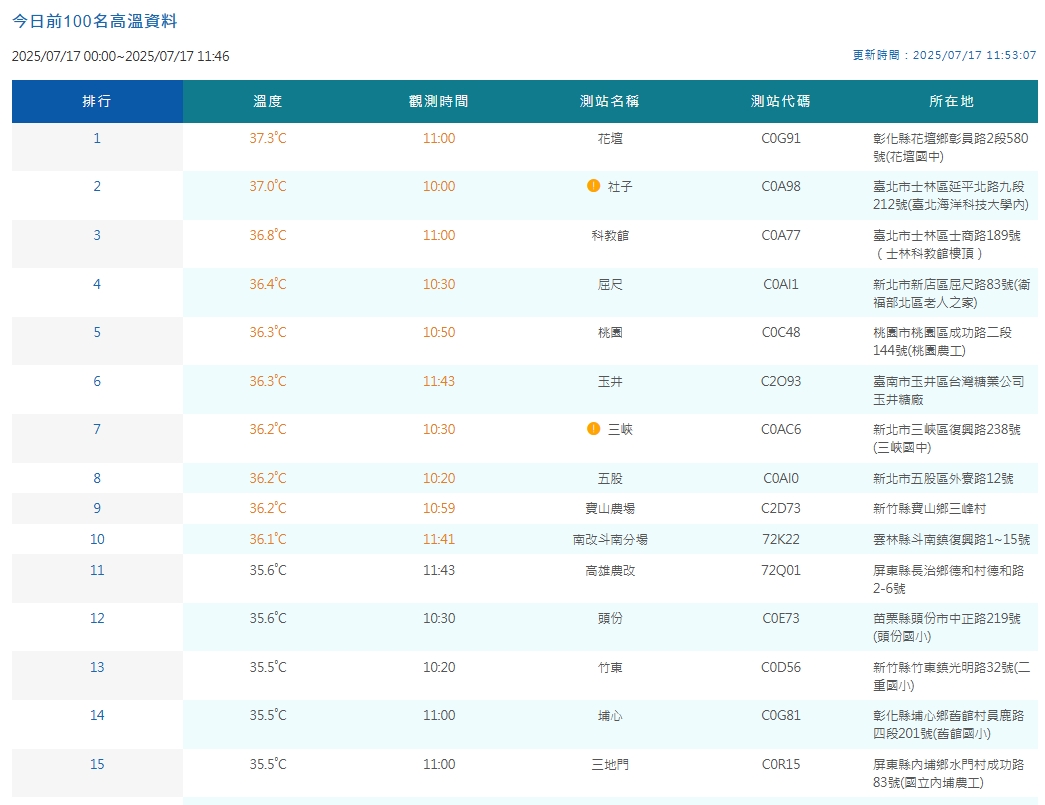Select station code C0G91
This screenshot has height=805, width=1045.
pos(780,139)
